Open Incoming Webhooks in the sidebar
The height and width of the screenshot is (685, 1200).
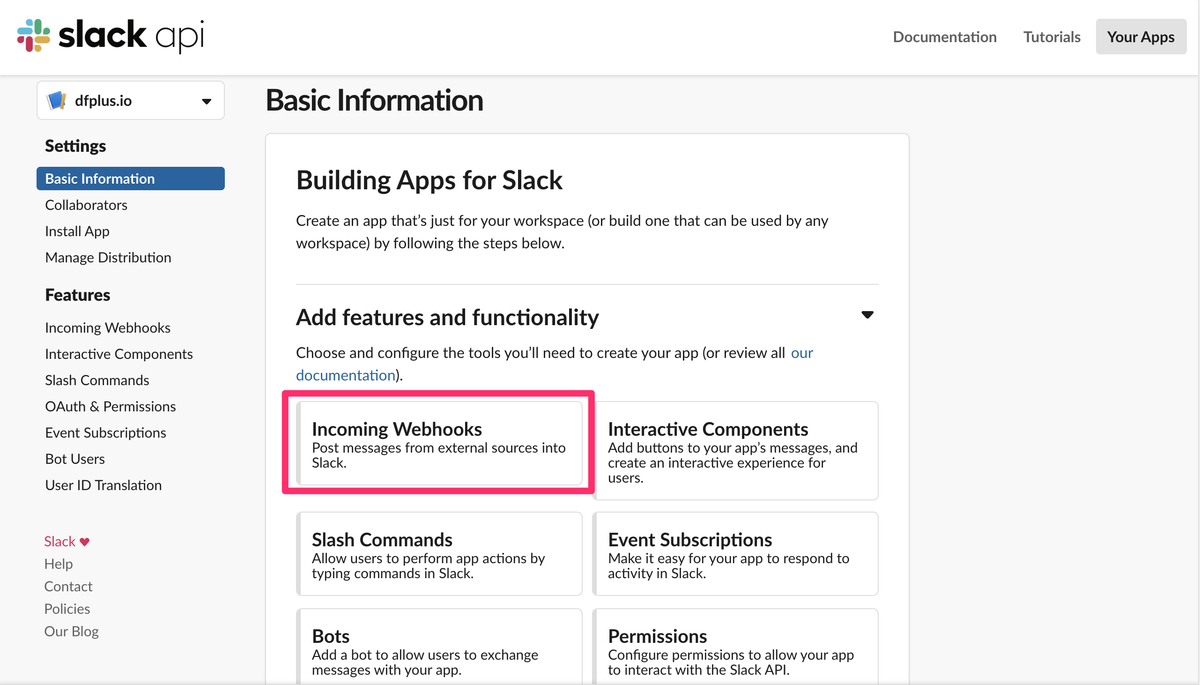[108, 328]
